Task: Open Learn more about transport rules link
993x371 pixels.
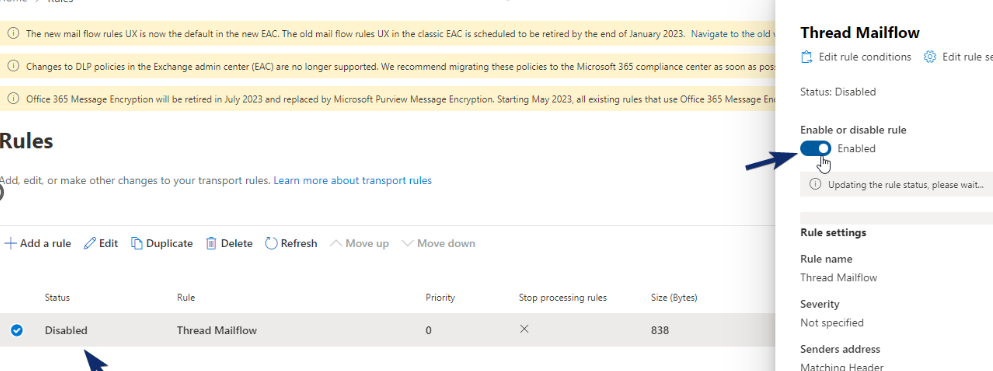Action: tap(353, 180)
